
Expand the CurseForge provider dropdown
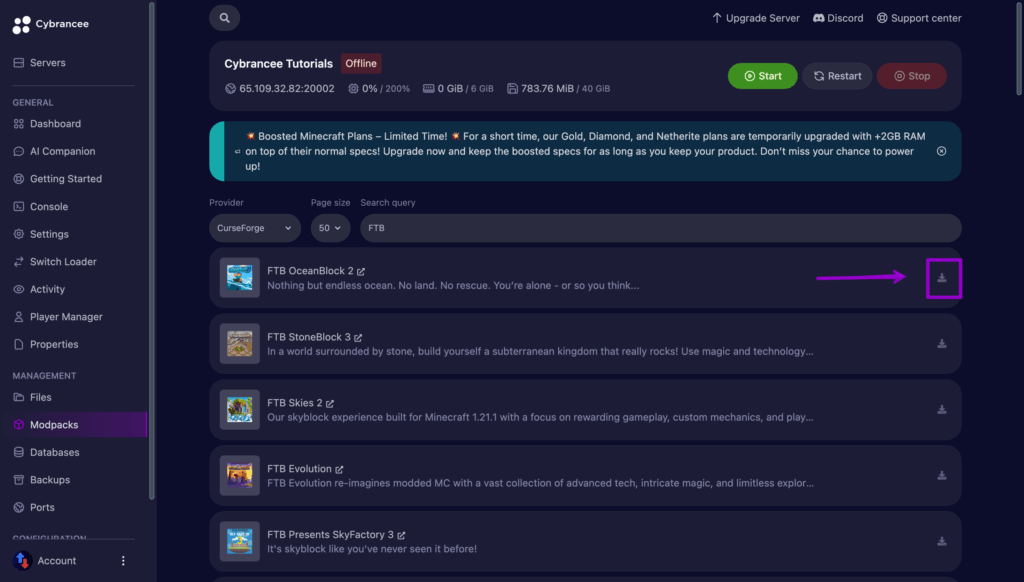click(x=254, y=228)
